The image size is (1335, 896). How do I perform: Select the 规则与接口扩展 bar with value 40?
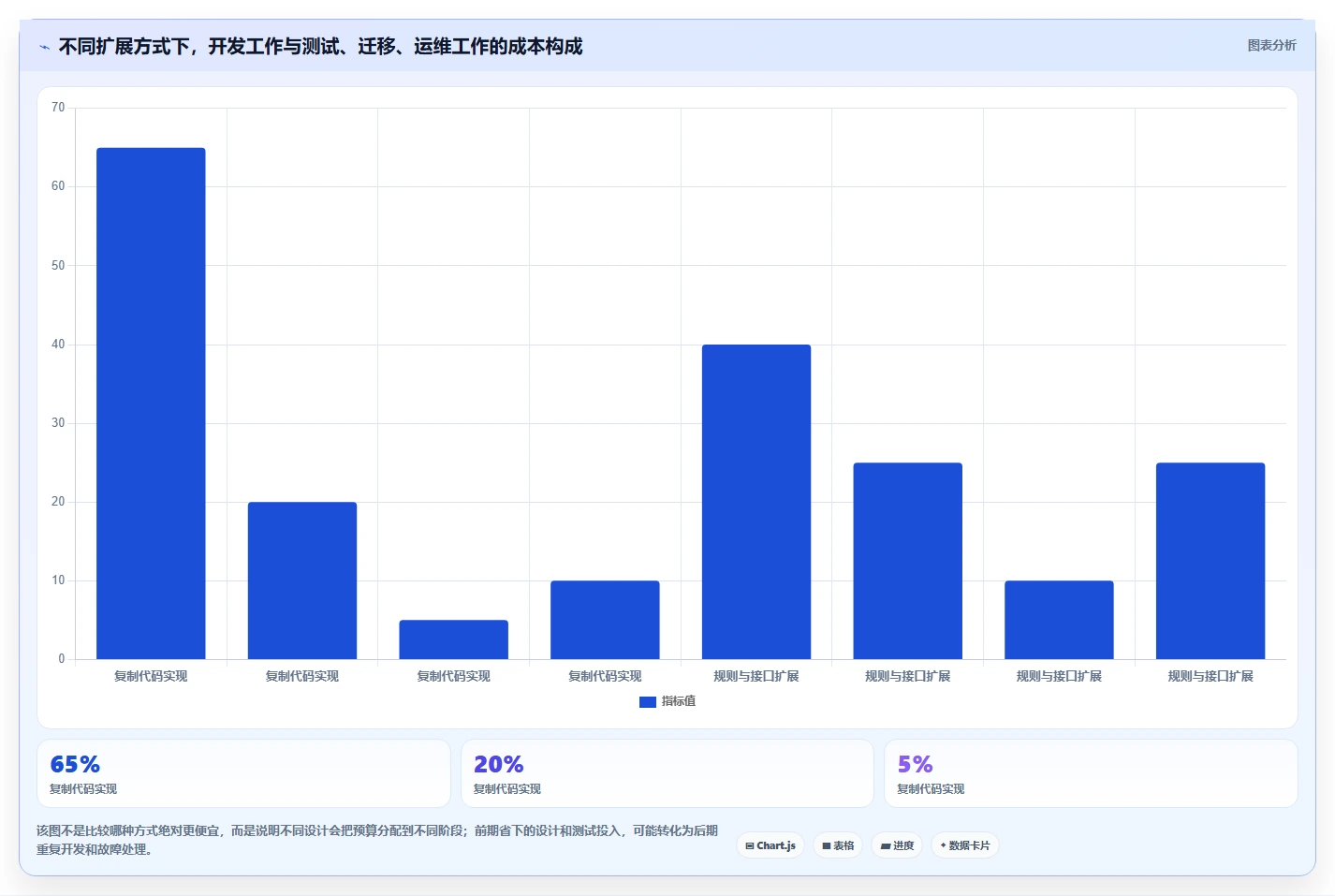[x=756, y=502]
